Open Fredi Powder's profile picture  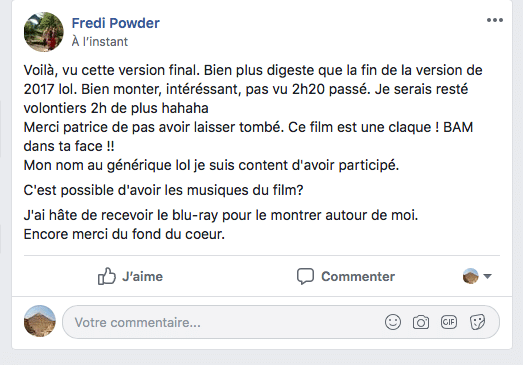pyautogui.click(x=44, y=32)
